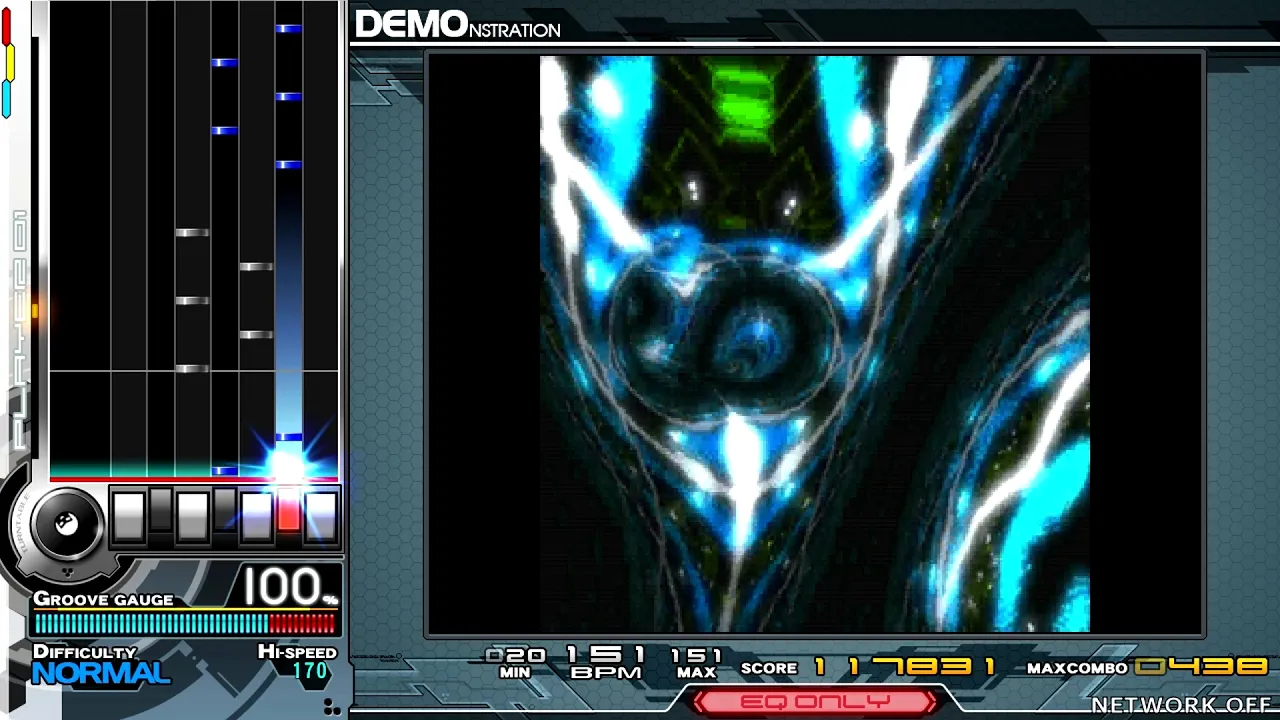Tap the last white key, key 7
The width and height of the screenshot is (1280, 720).
(321, 515)
